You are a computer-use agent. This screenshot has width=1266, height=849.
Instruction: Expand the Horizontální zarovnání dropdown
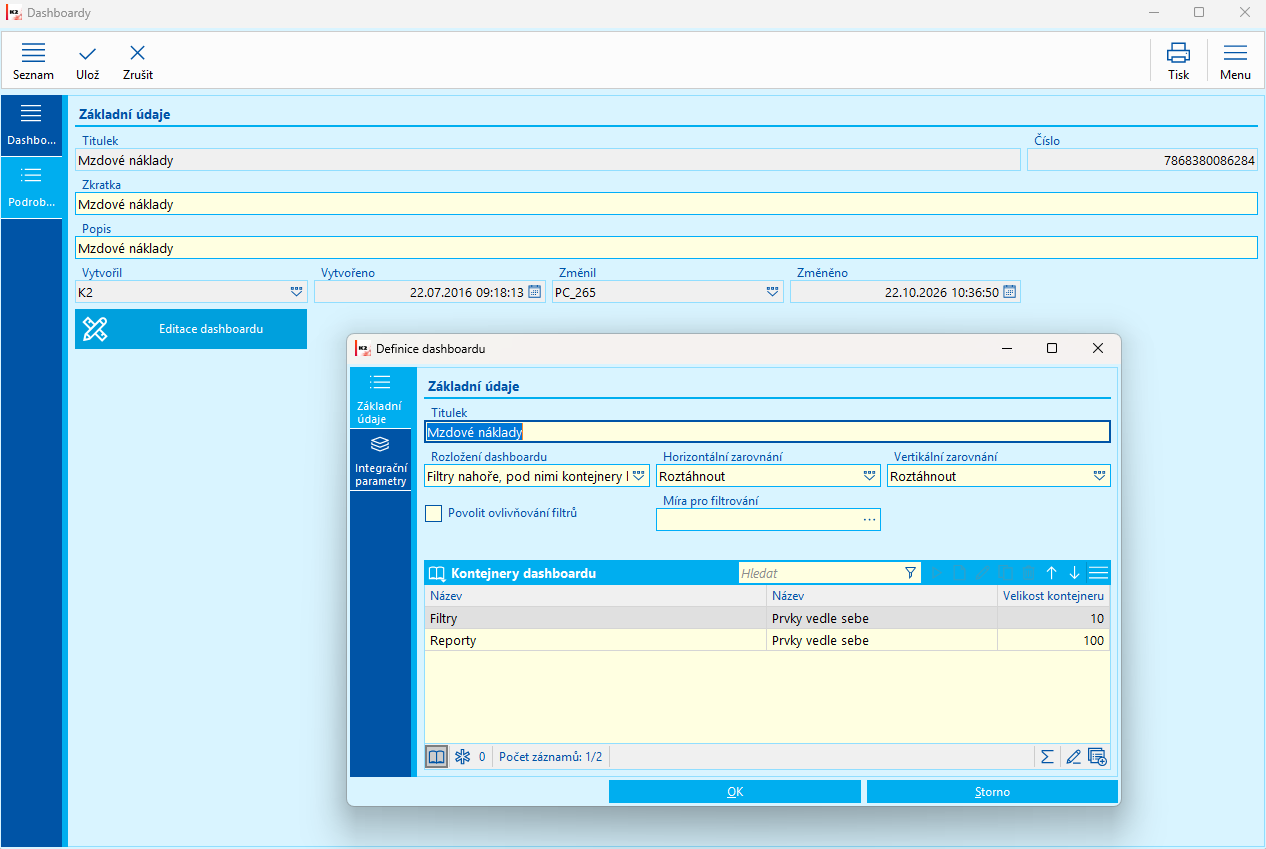pyautogui.click(x=870, y=476)
